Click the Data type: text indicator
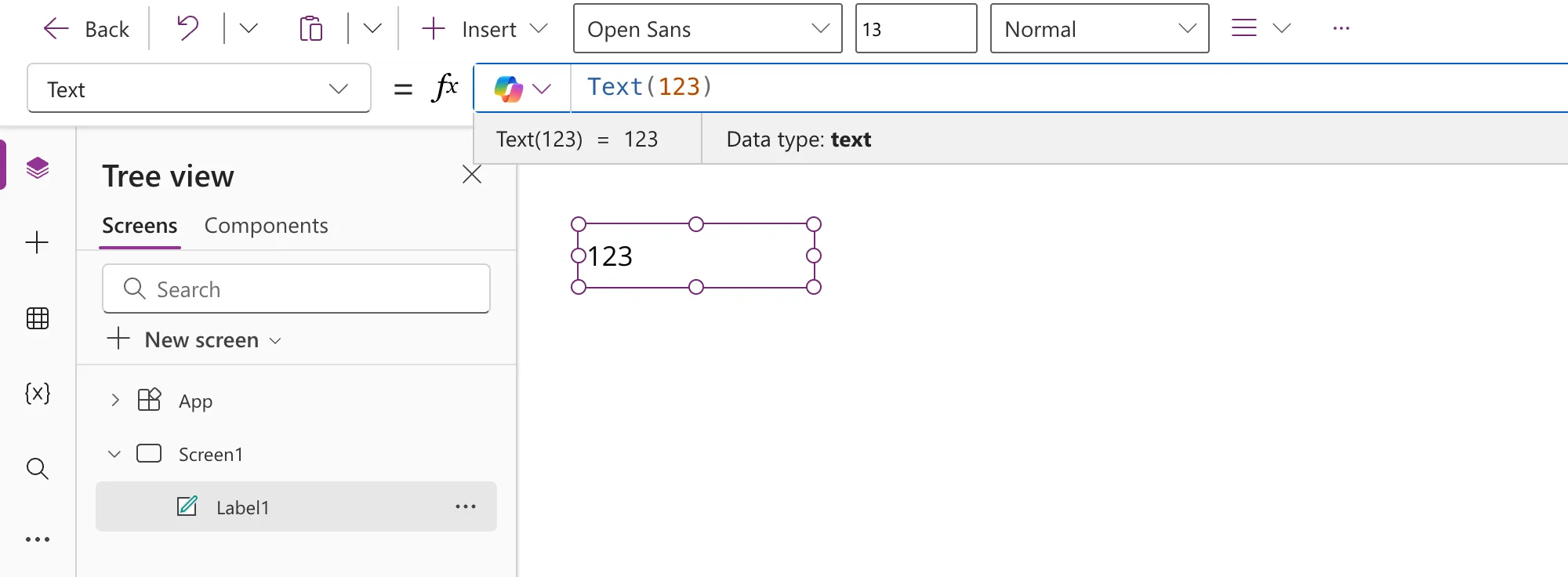The width and height of the screenshot is (1568, 577). 799,140
